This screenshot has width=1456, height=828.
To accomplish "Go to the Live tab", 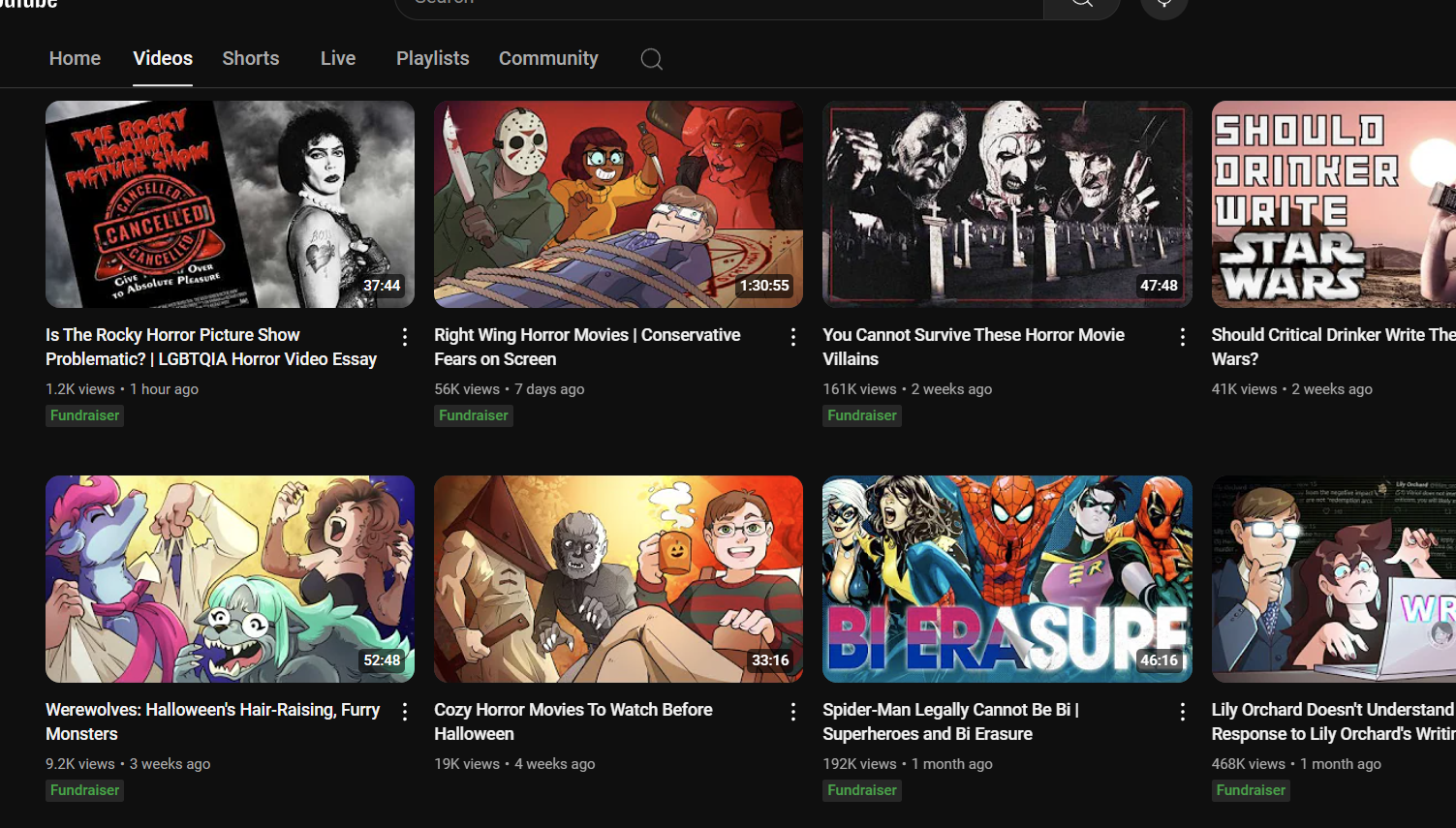I will click(x=338, y=58).
